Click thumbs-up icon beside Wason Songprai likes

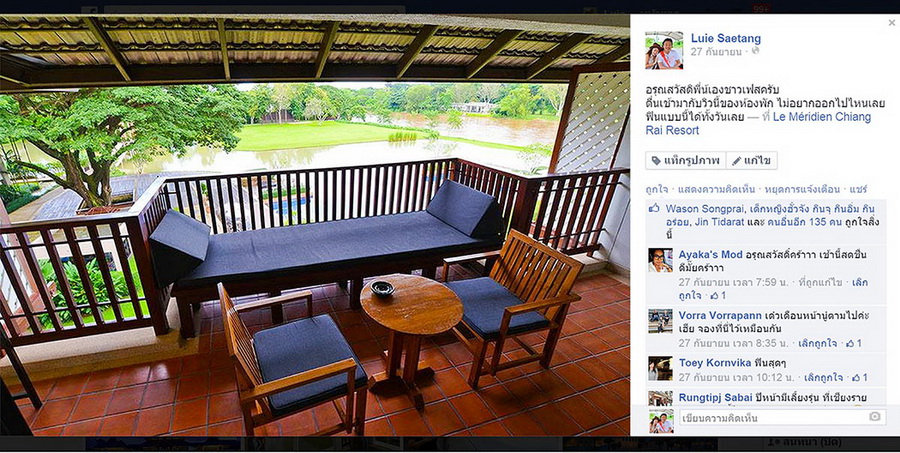[654, 208]
